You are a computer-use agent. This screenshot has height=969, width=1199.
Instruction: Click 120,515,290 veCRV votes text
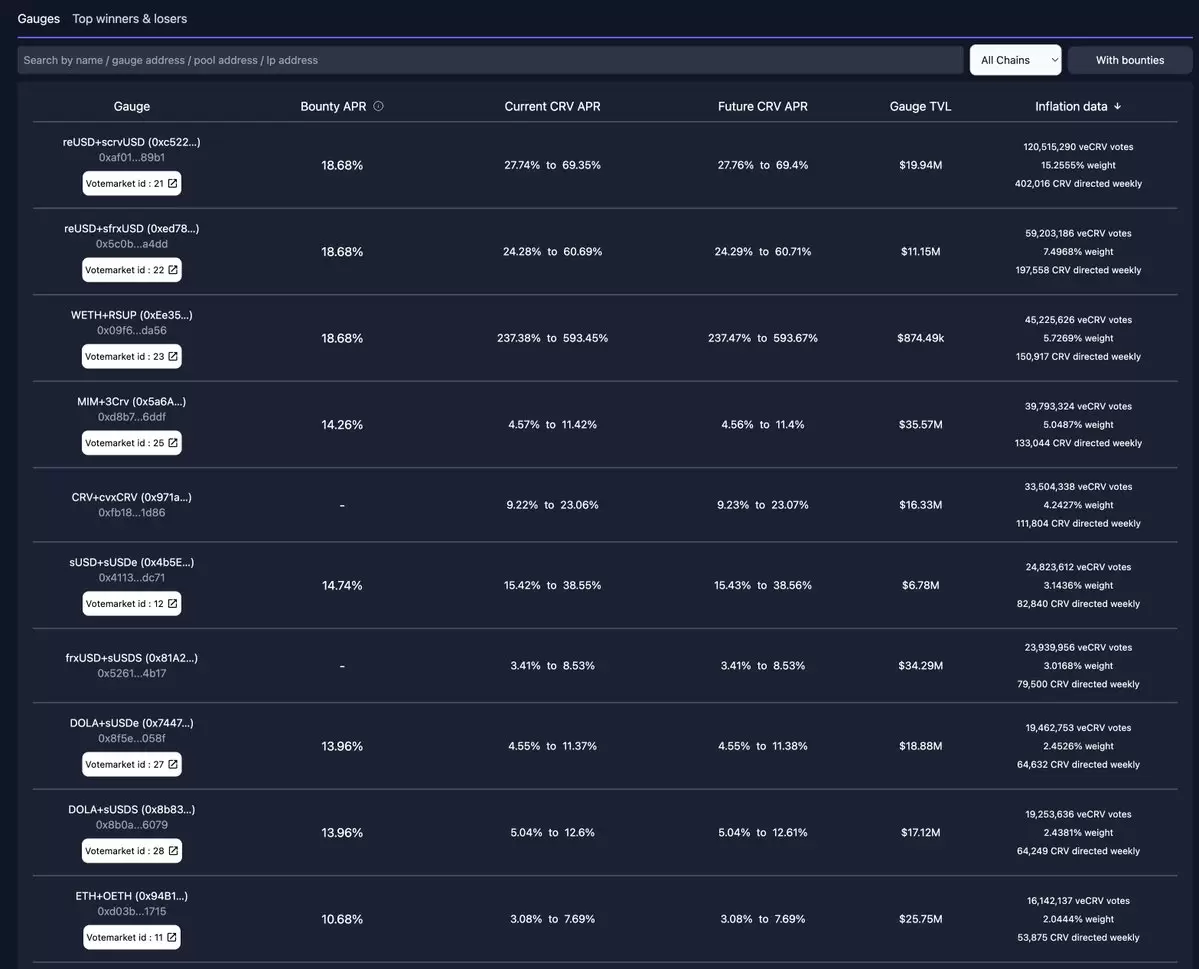click(1078, 147)
